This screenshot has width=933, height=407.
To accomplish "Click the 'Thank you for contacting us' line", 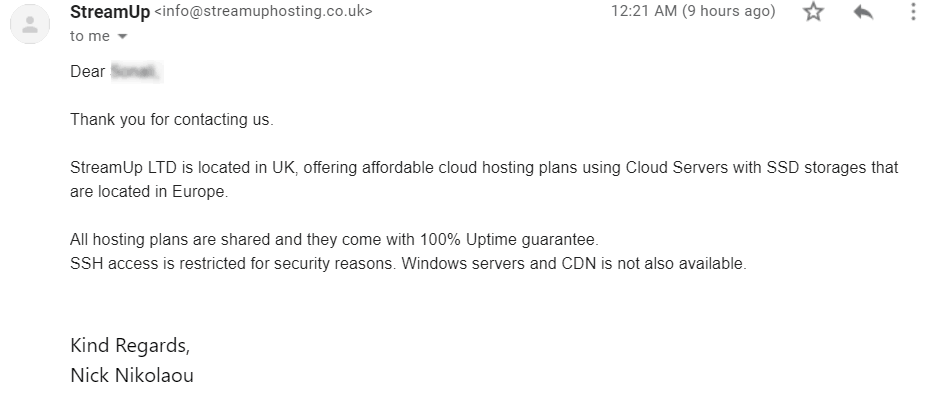I will pyautogui.click(x=172, y=120).
